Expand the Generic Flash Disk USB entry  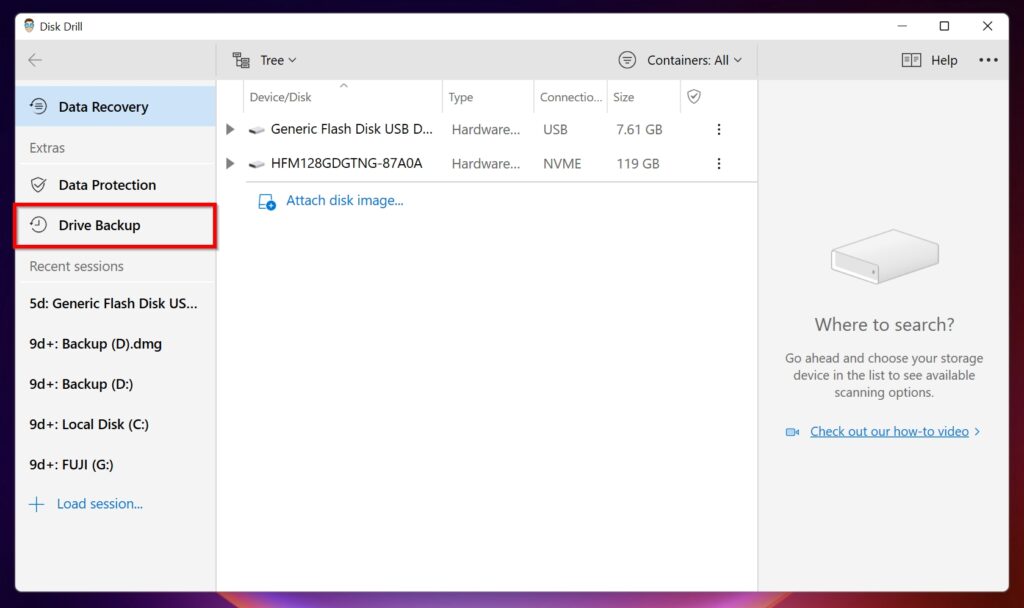coord(230,129)
